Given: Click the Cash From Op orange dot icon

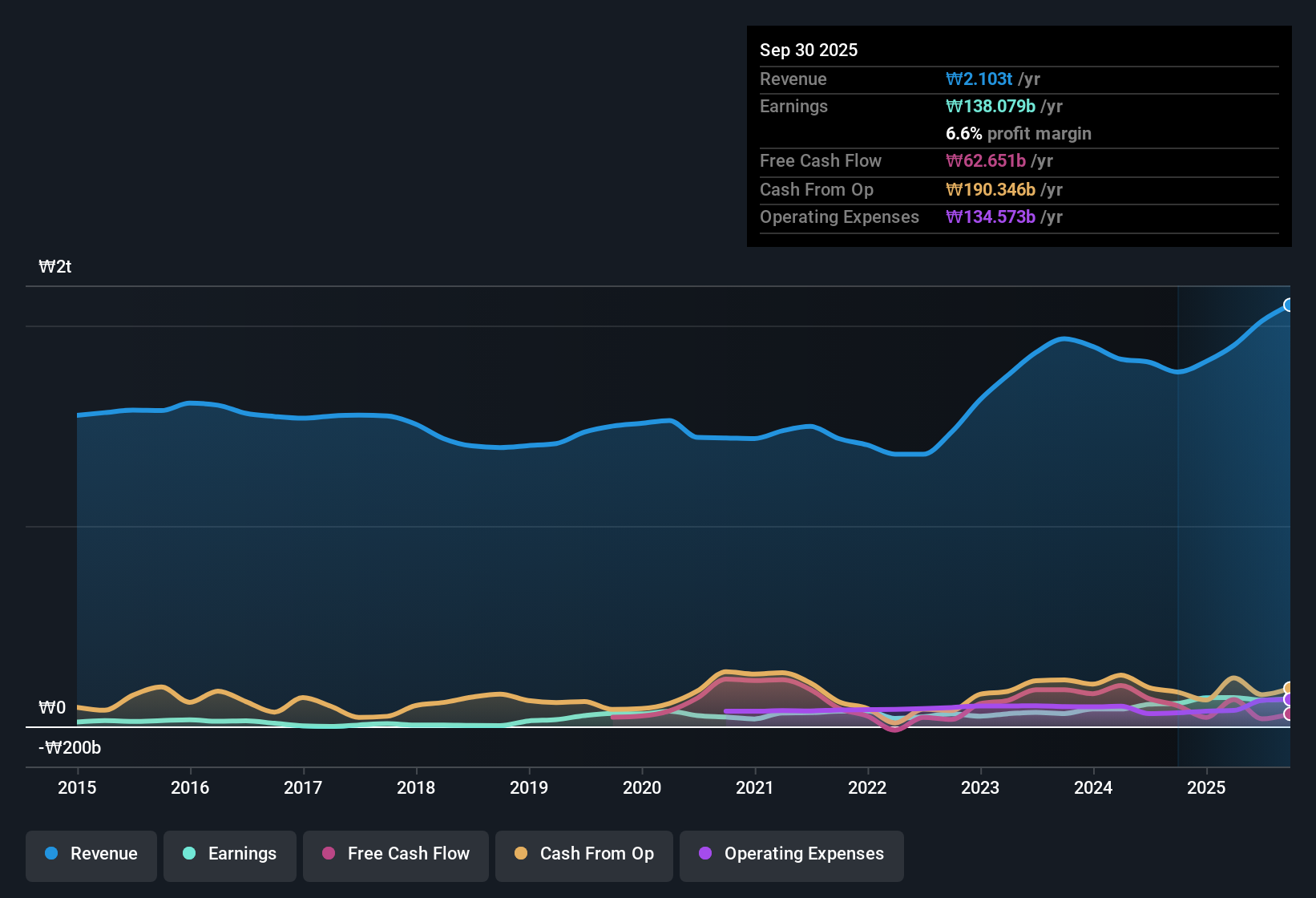Looking at the screenshot, I should click(522, 854).
